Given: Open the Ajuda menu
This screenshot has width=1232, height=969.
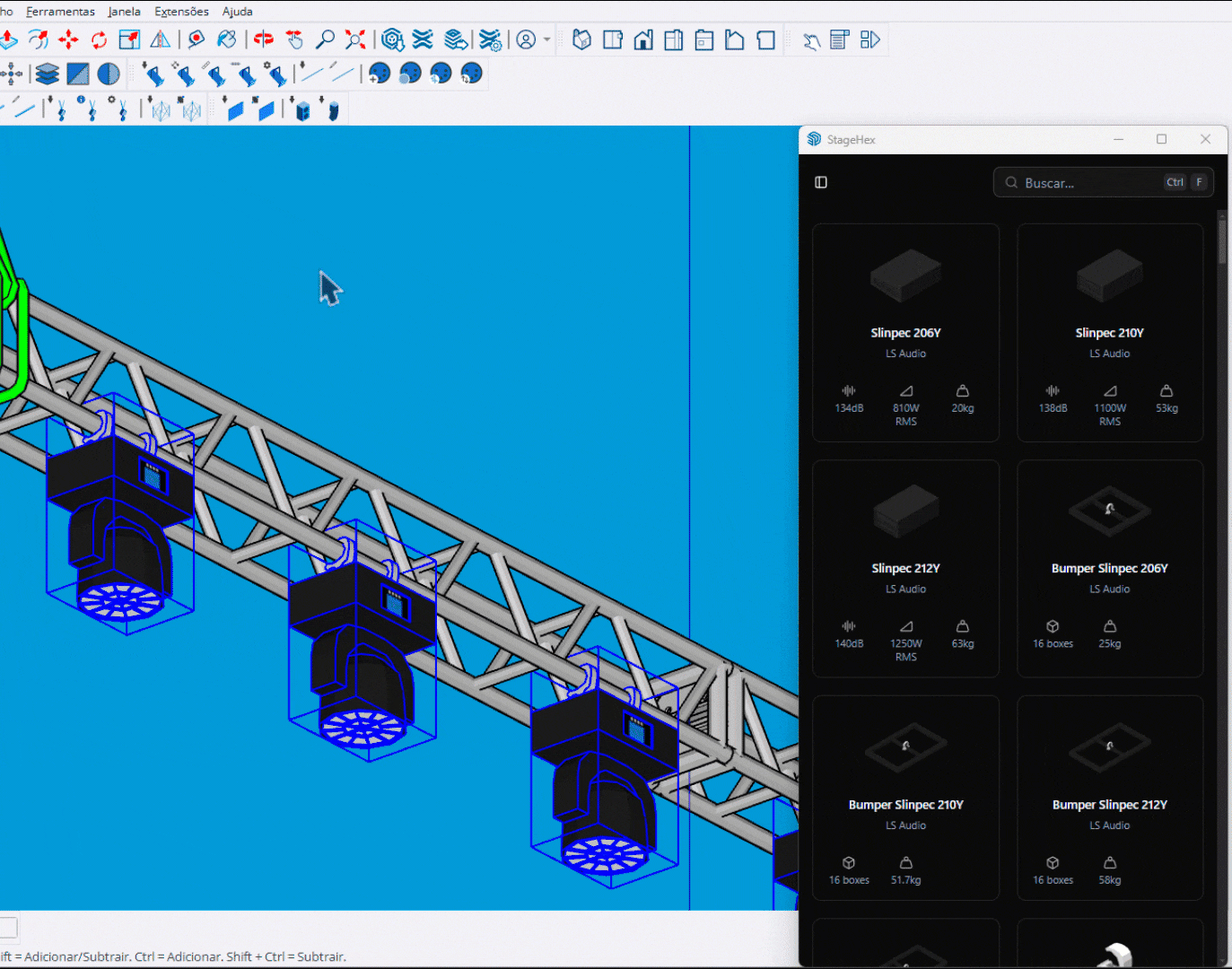Looking at the screenshot, I should 237,12.
